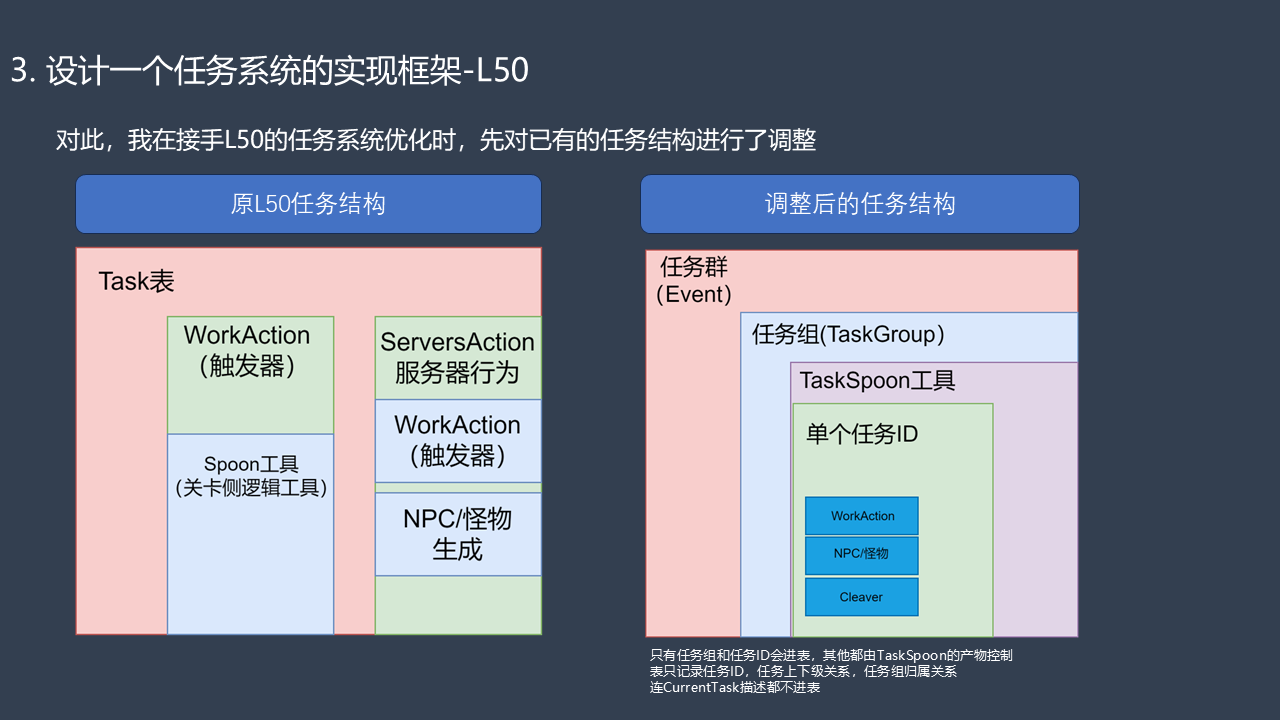This screenshot has height=720, width=1280.
Task: Select the NPC/怪物生成 block
Action: pyautogui.click(x=458, y=534)
